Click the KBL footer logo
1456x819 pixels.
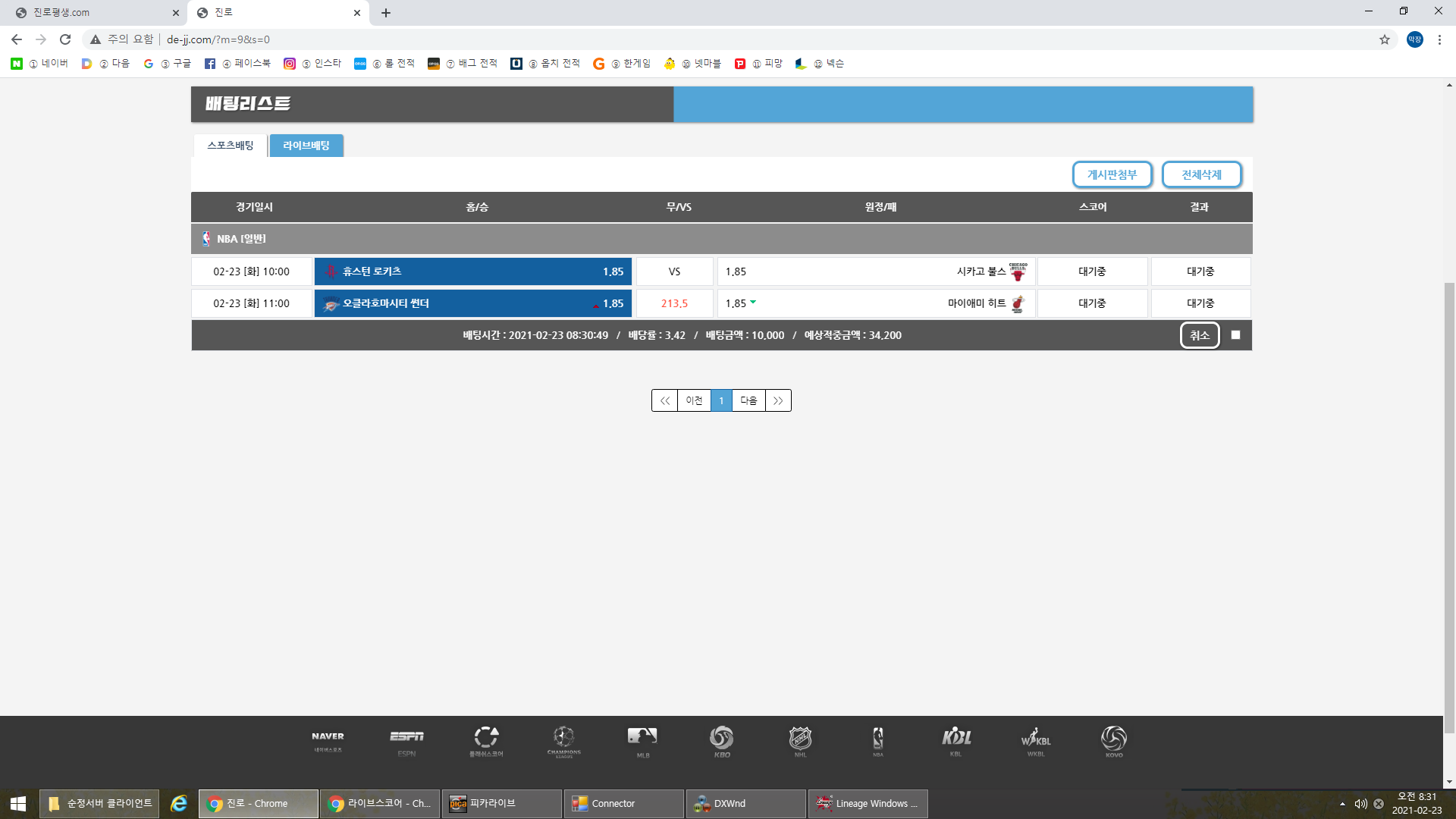956,741
